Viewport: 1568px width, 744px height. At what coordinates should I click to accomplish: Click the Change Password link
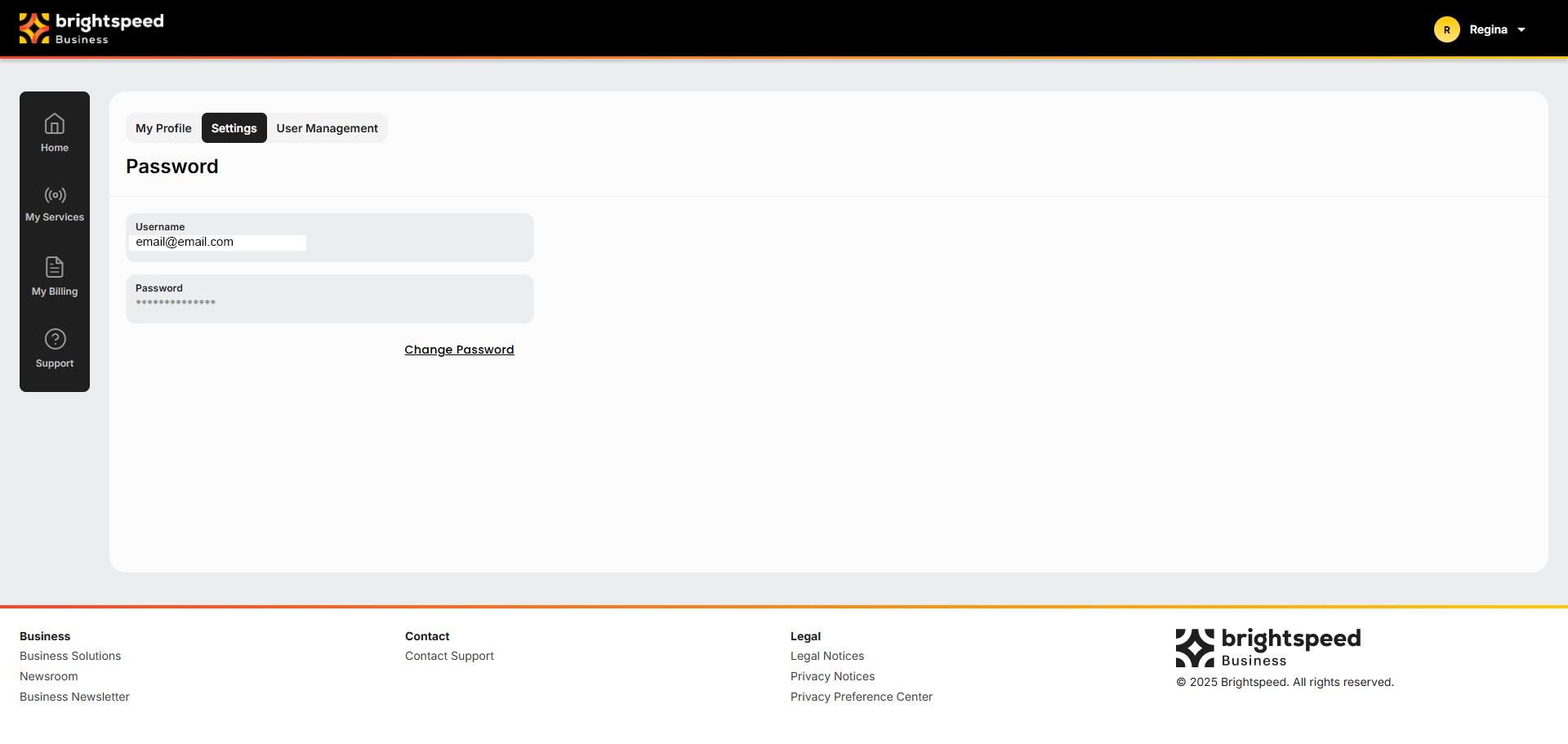point(459,350)
